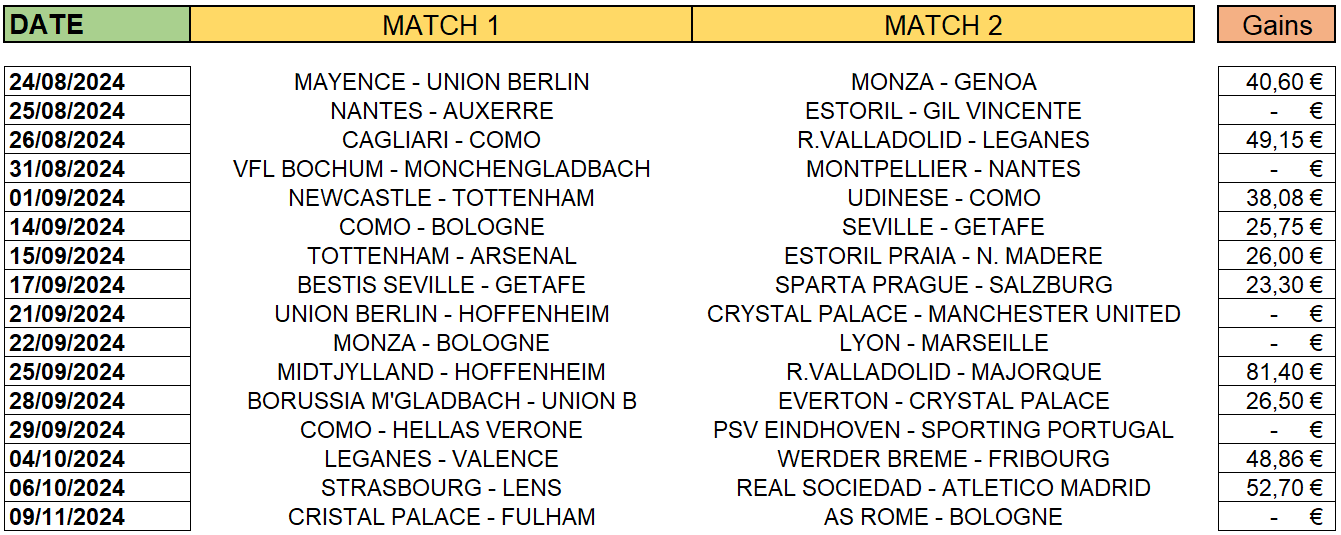Click the SEVILLE - GETAFE cell

[943, 227]
